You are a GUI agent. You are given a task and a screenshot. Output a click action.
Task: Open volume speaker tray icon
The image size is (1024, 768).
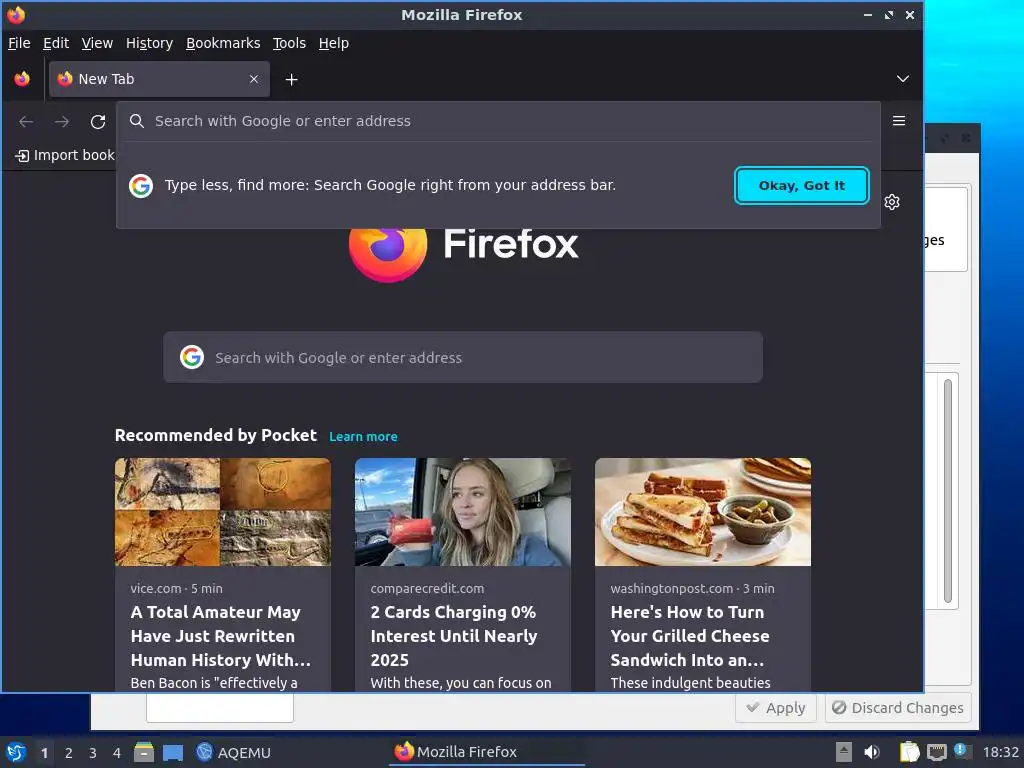tap(872, 752)
